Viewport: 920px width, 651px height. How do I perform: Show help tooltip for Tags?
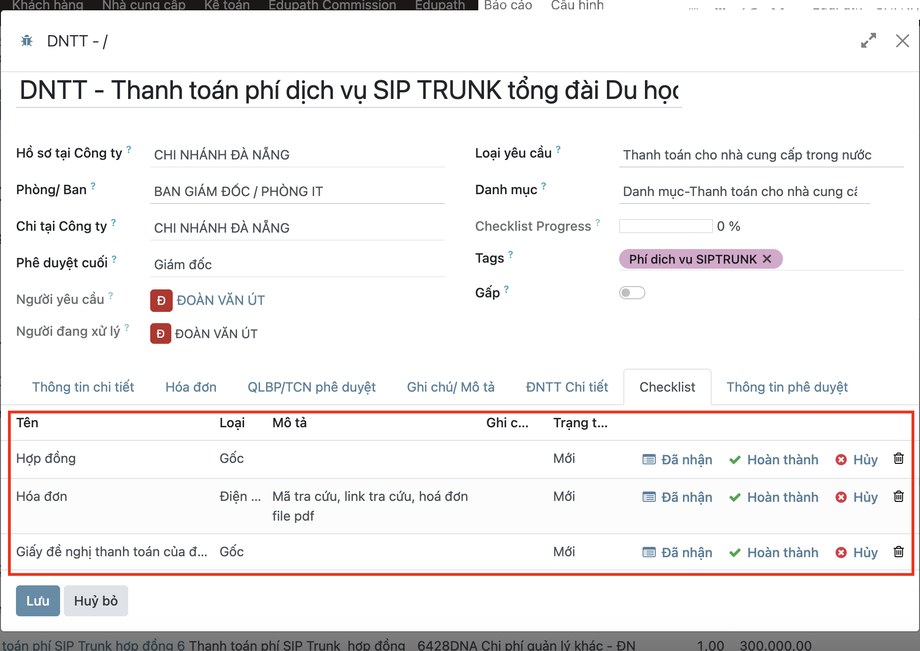[x=510, y=255]
